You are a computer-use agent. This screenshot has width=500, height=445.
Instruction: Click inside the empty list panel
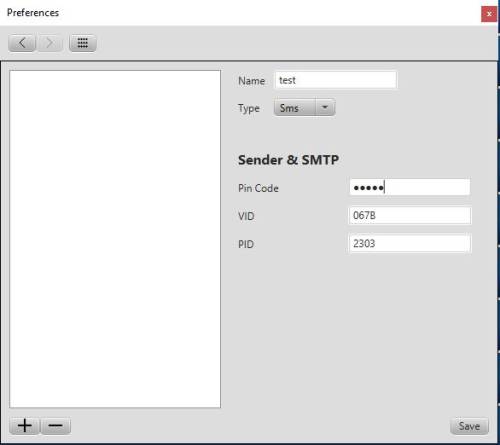click(115, 239)
